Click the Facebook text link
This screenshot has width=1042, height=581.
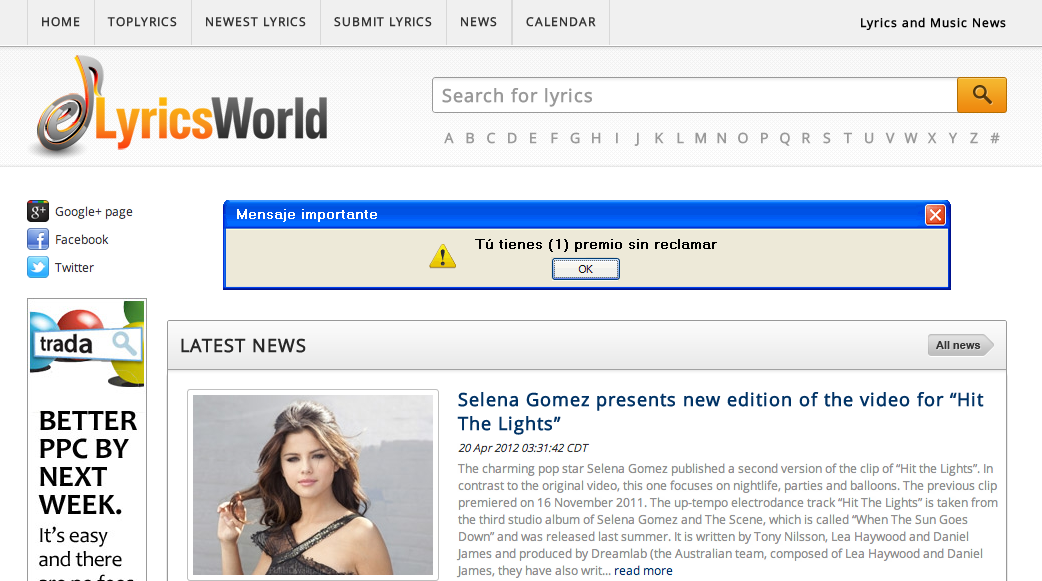tap(82, 239)
